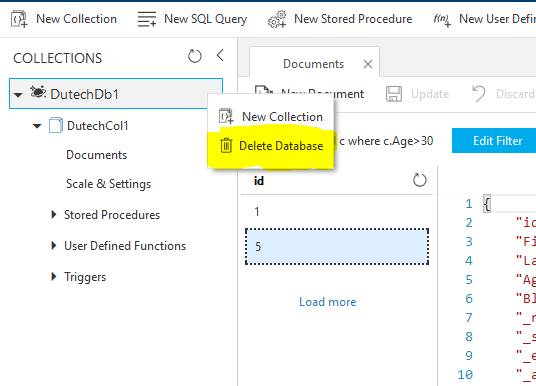Collapse the DutechDb1 database node
536x386 pixels.
point(18,94)
